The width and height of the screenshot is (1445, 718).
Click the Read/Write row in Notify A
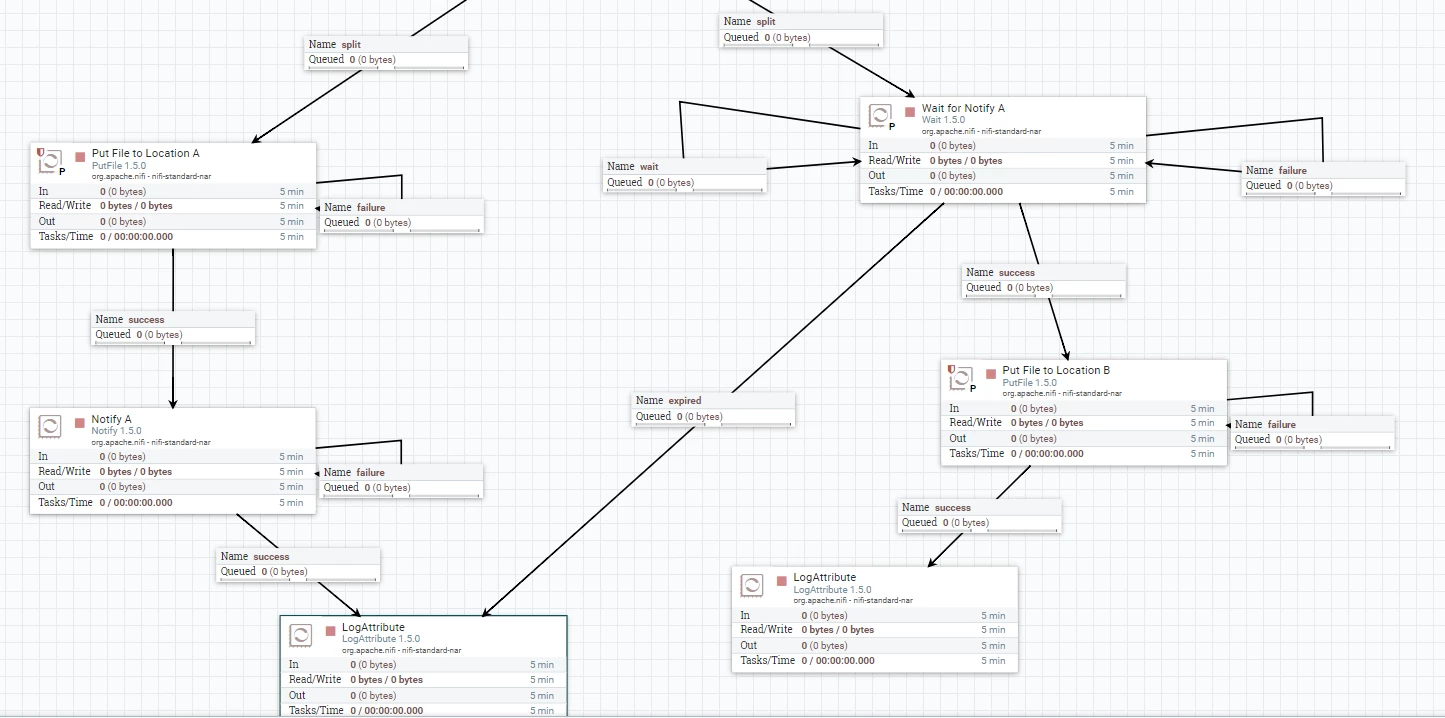(x=173, y=472)
